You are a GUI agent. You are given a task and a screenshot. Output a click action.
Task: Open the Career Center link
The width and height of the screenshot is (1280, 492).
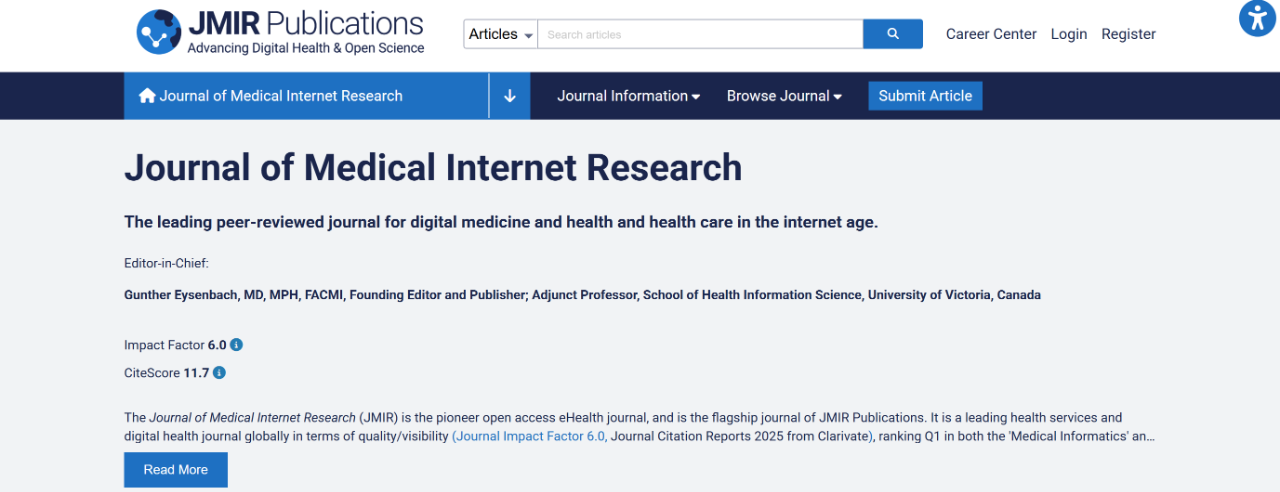991,34
